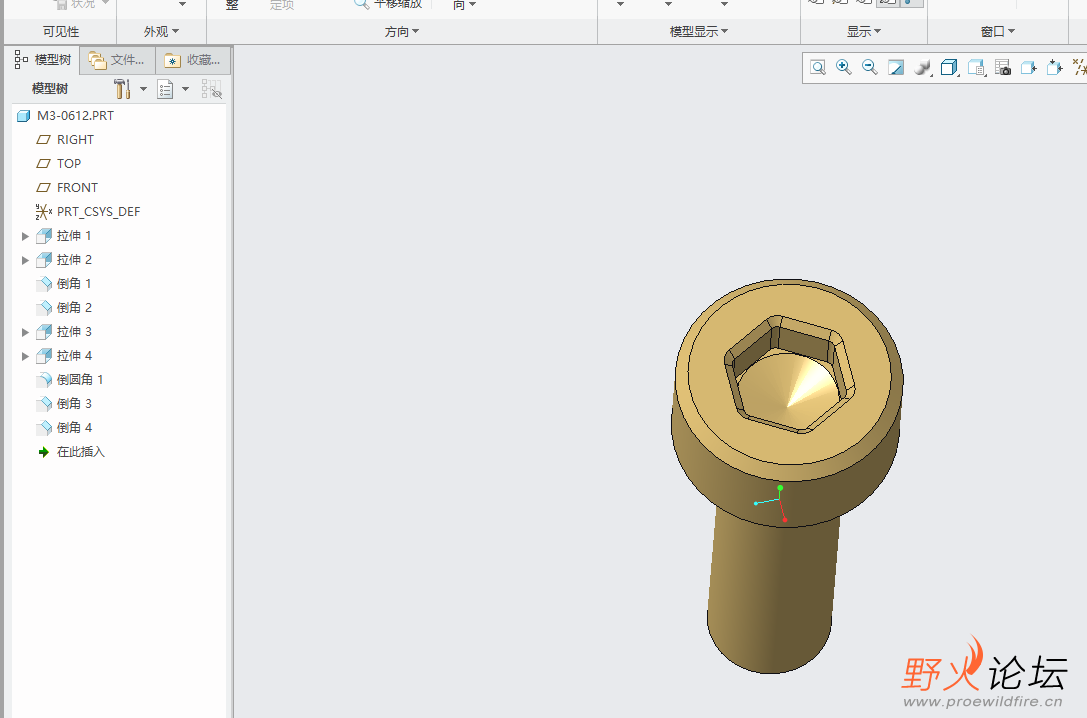Viewport: 1087px width, 718px height.
Task: Click the hexagon socket on bolt head
Action: pyautogui.click(x=789, y=374)
